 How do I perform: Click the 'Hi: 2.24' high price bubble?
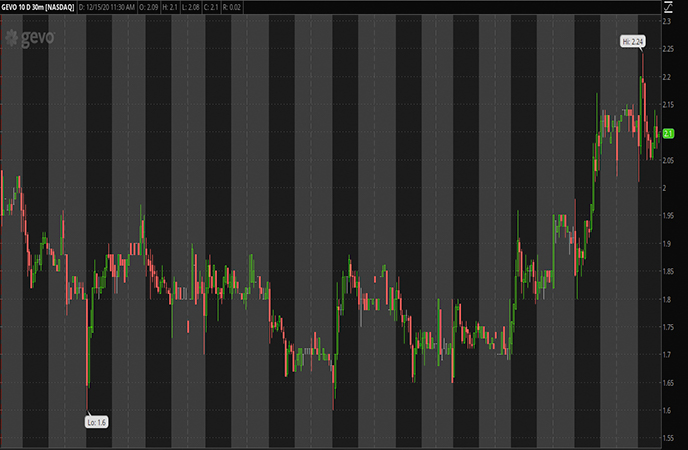pos(633,41)
